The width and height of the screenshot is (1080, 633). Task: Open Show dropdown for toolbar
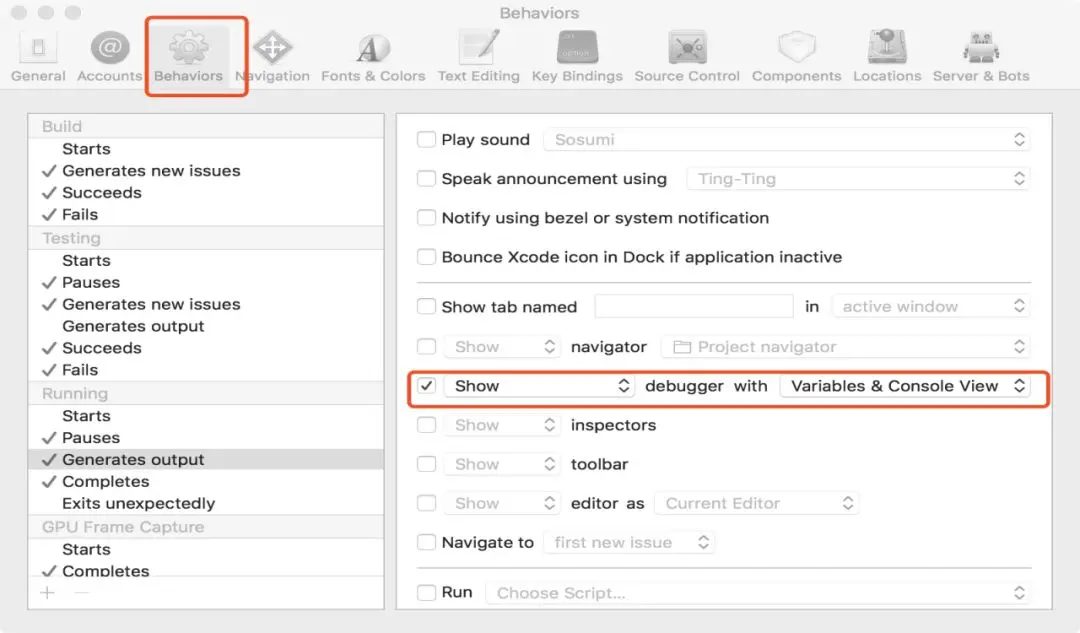tap(501, 464)
